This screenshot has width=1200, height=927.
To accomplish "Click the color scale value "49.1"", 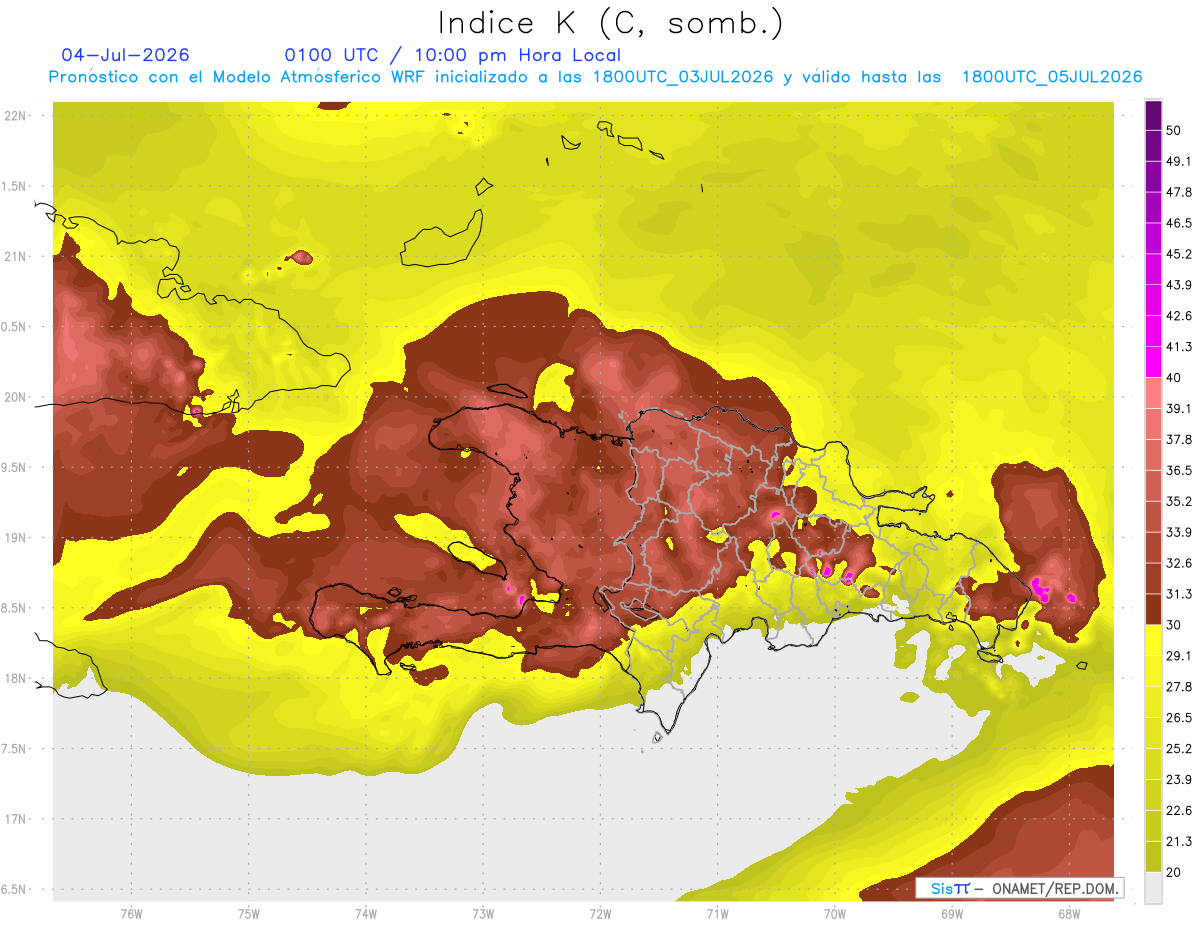I will pos(1179,161).
